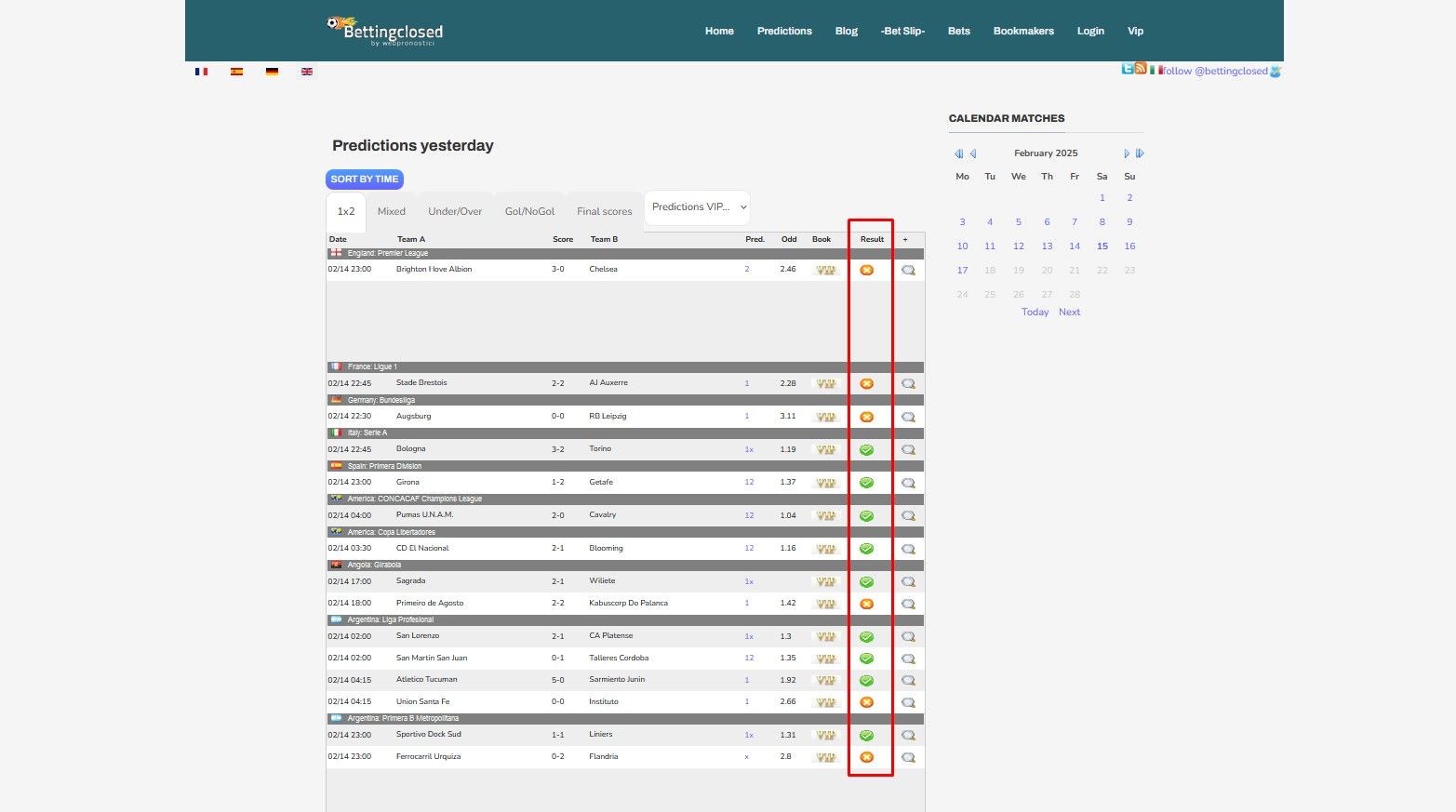Open Bets in the top navigation
1456x812 pixels.
[959, 31]
